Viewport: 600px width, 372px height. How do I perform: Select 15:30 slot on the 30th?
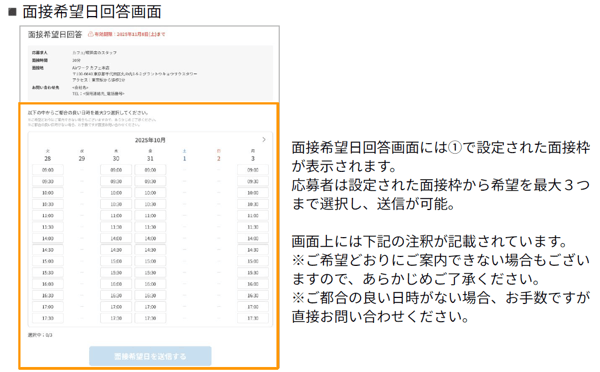(x=116, y=272)
